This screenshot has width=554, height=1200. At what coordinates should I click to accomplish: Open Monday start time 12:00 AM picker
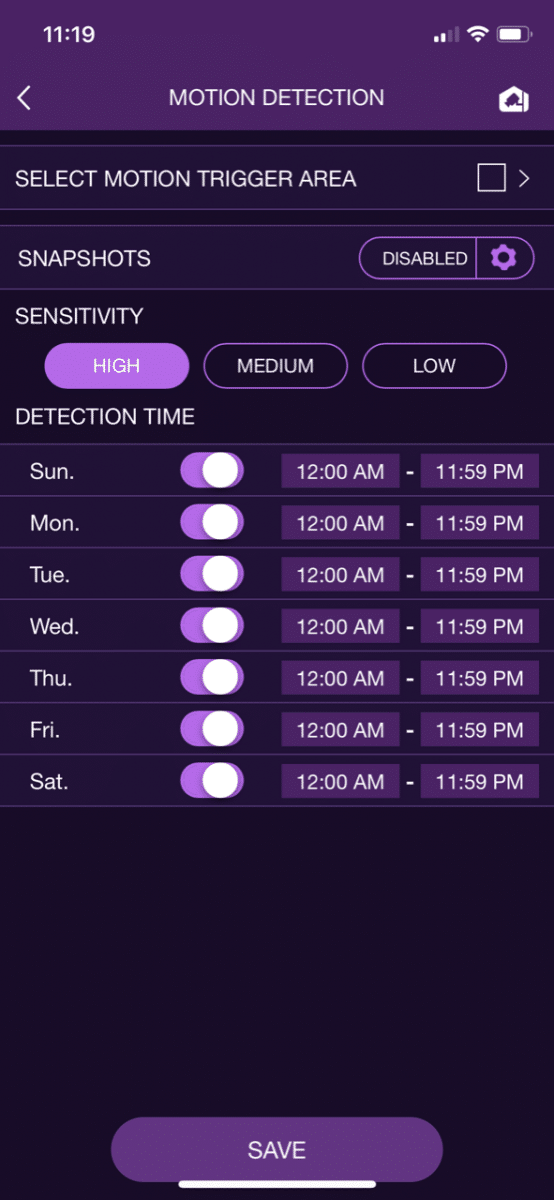(340, 523)
